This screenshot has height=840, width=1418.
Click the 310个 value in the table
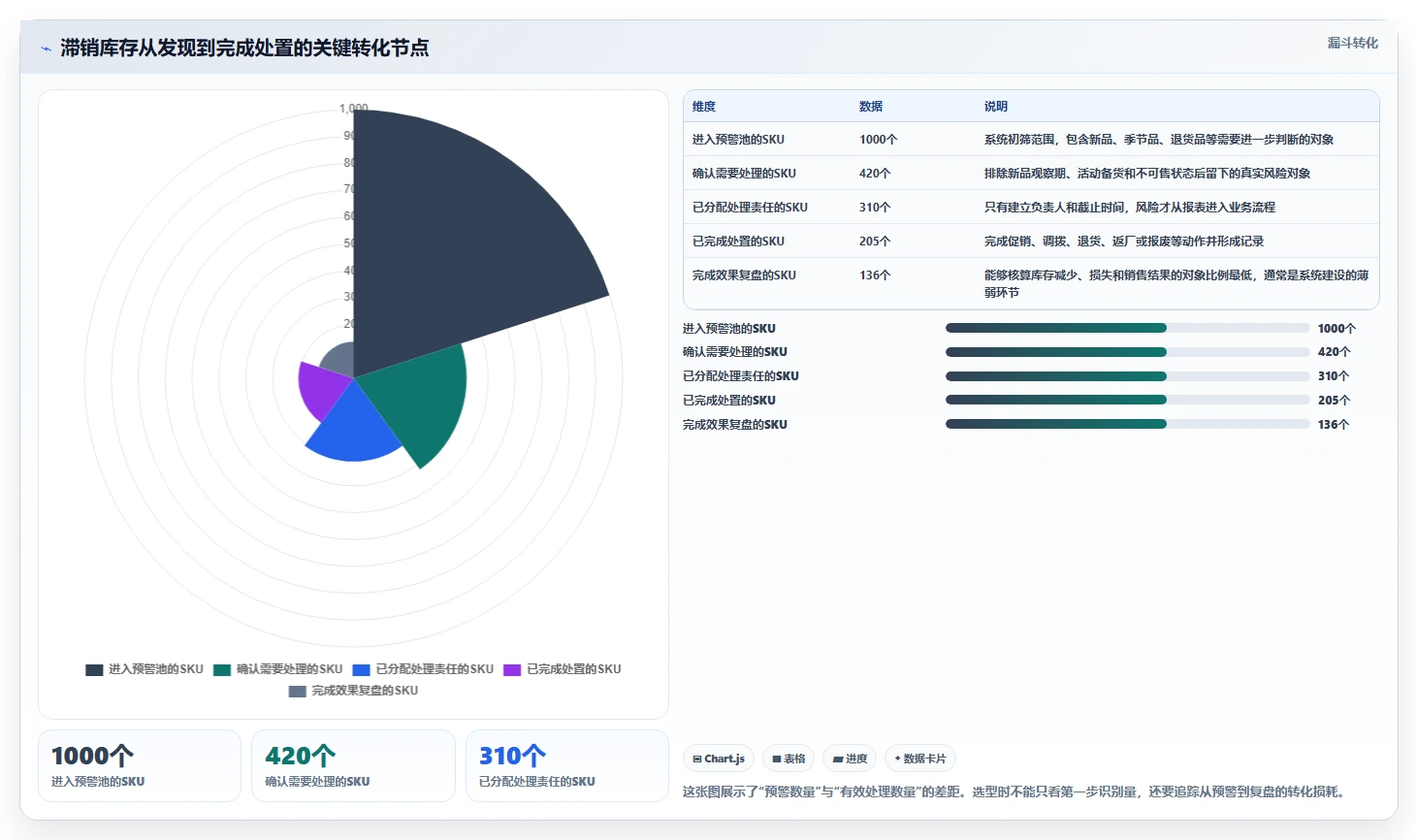875,208
